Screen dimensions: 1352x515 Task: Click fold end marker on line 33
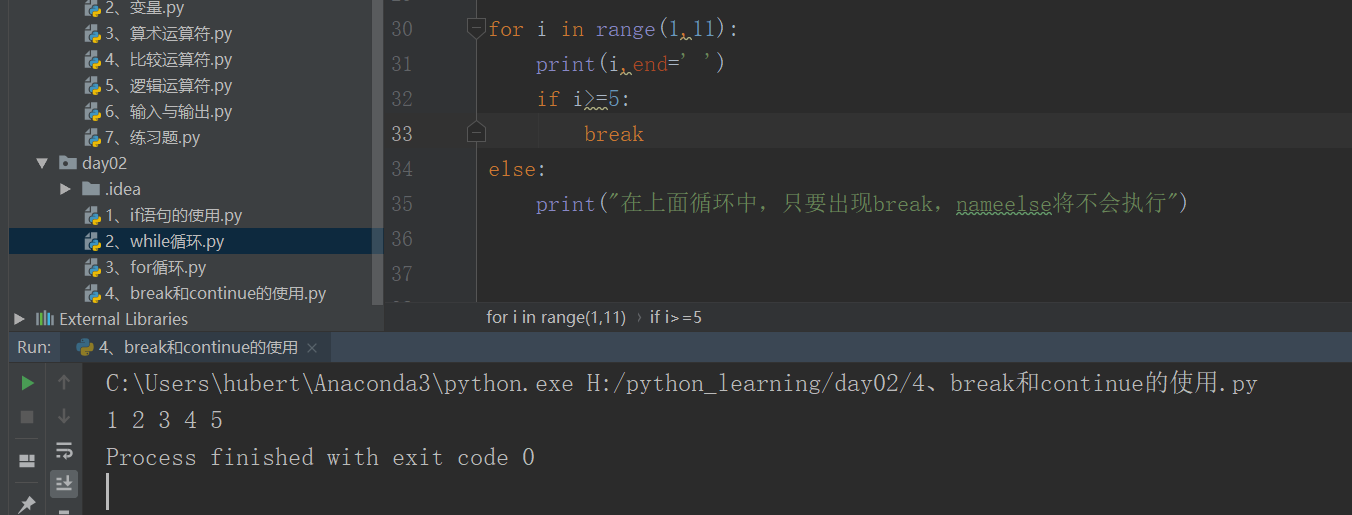[476, 133]
